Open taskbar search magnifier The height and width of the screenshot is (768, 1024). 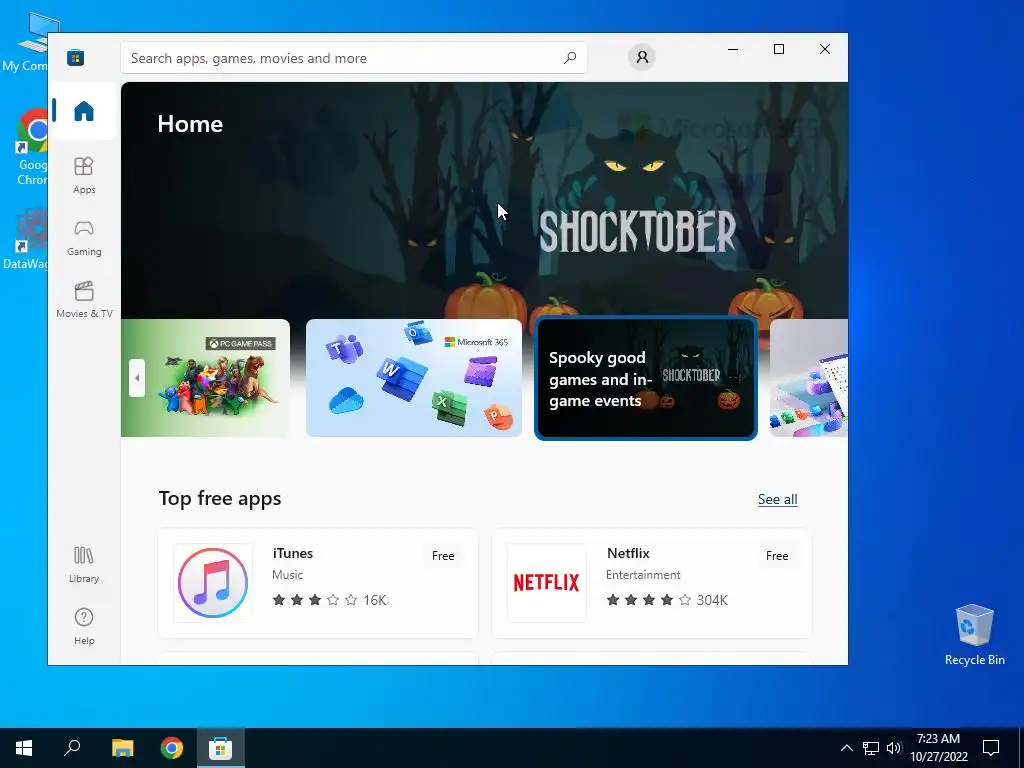[72, 748]
